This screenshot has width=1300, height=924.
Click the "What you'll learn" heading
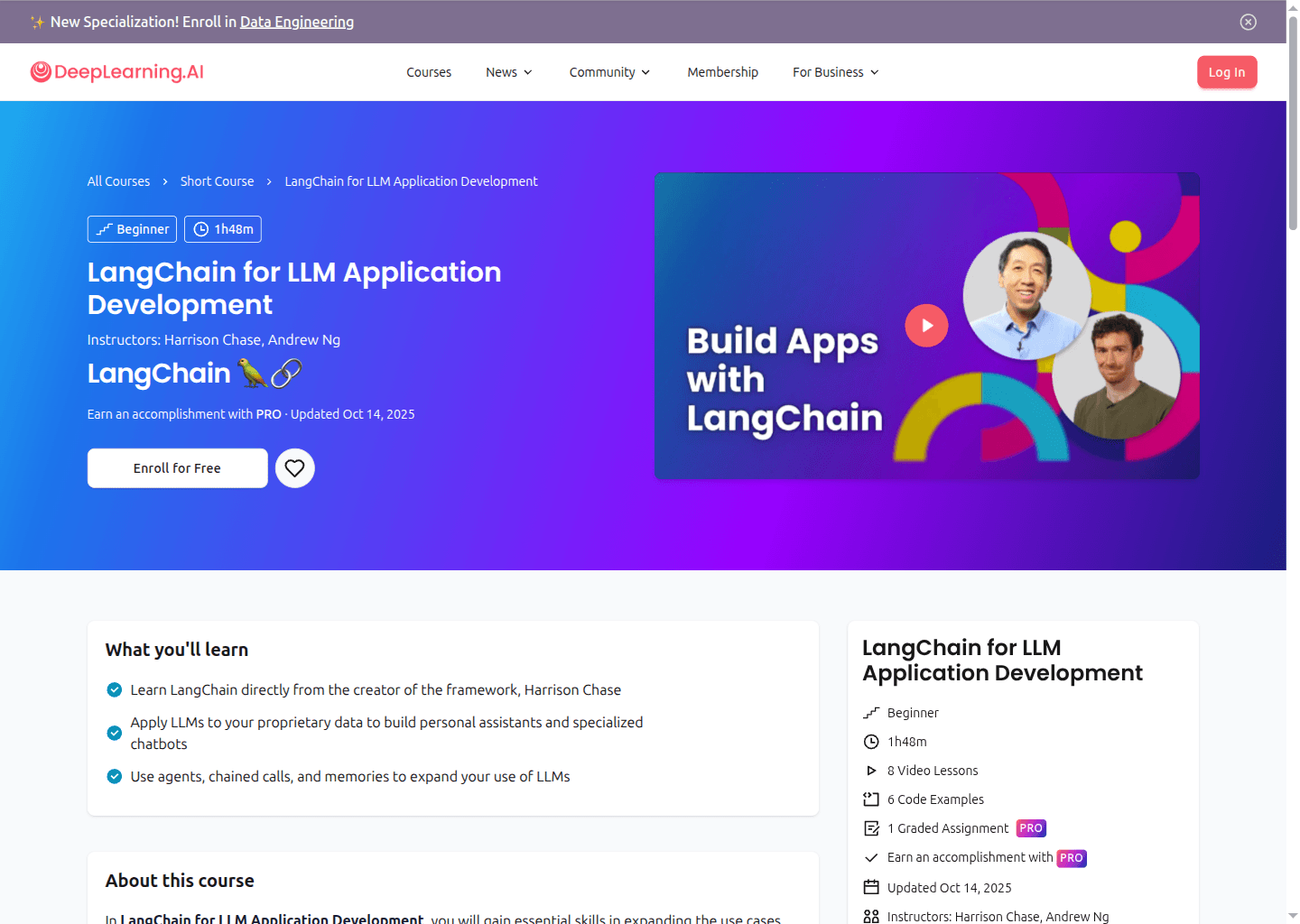click(177, 650)
